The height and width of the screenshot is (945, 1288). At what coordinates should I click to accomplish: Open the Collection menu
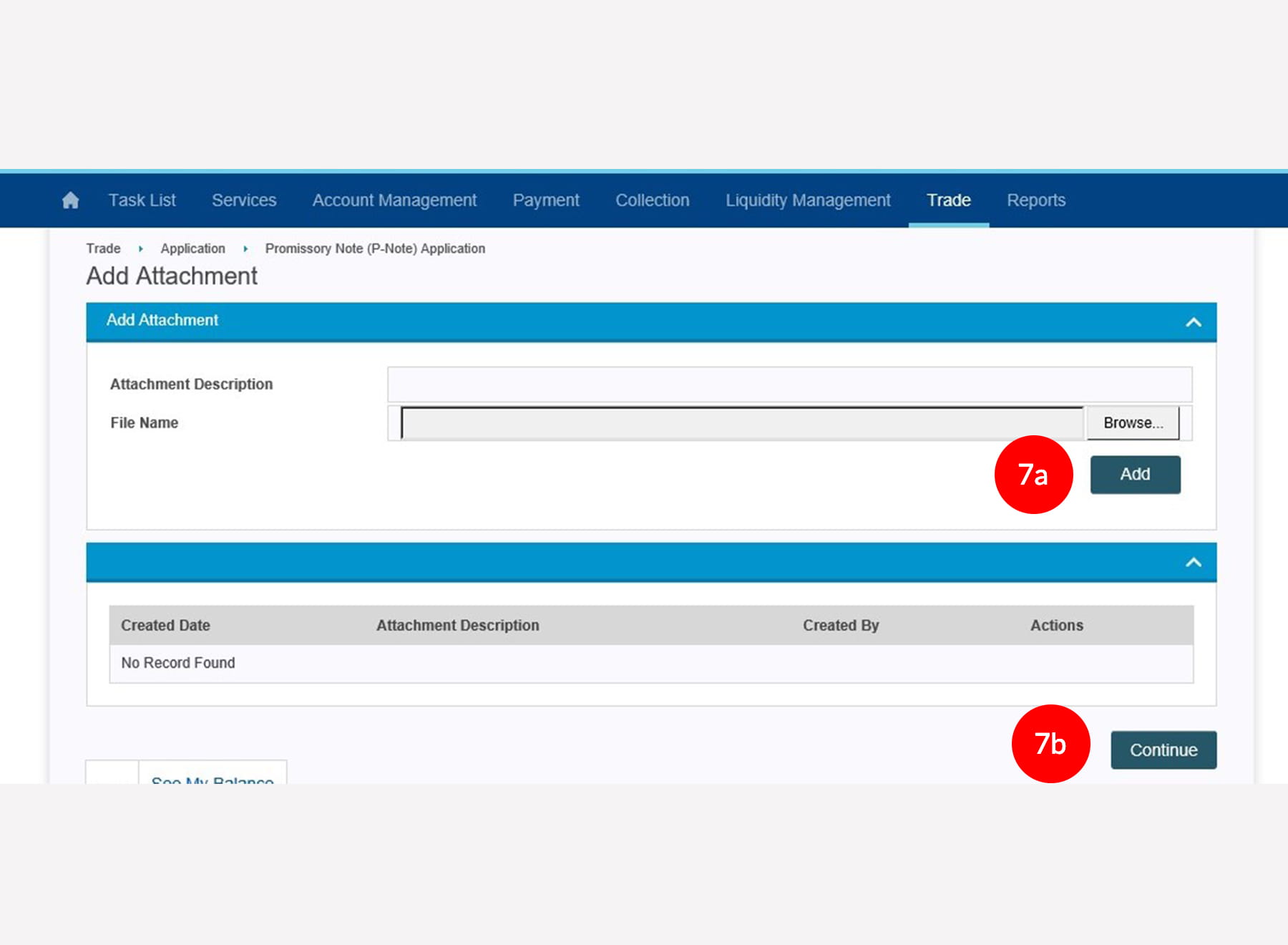point(652,200)
